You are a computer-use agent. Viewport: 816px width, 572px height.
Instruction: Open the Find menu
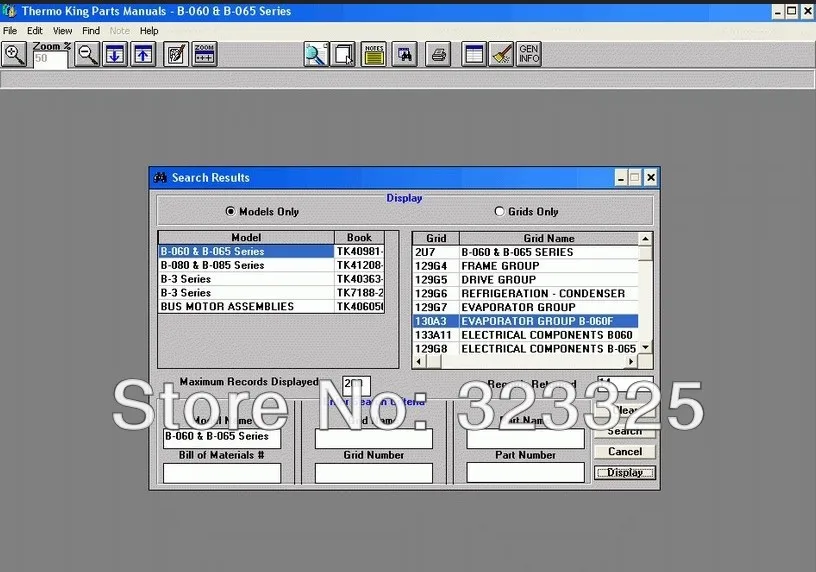tap(91, 31)
